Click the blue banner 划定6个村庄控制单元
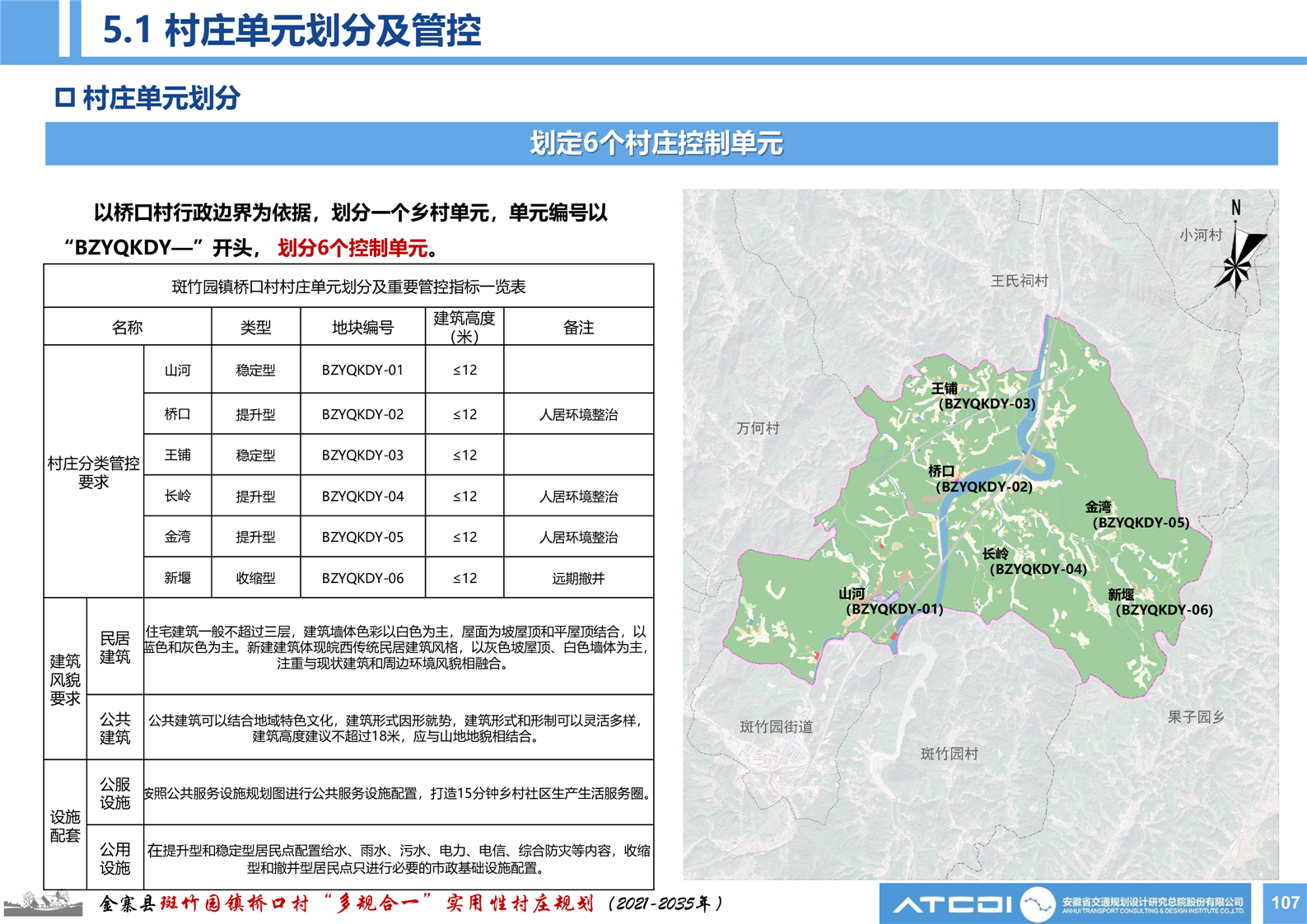 (661, 143)
